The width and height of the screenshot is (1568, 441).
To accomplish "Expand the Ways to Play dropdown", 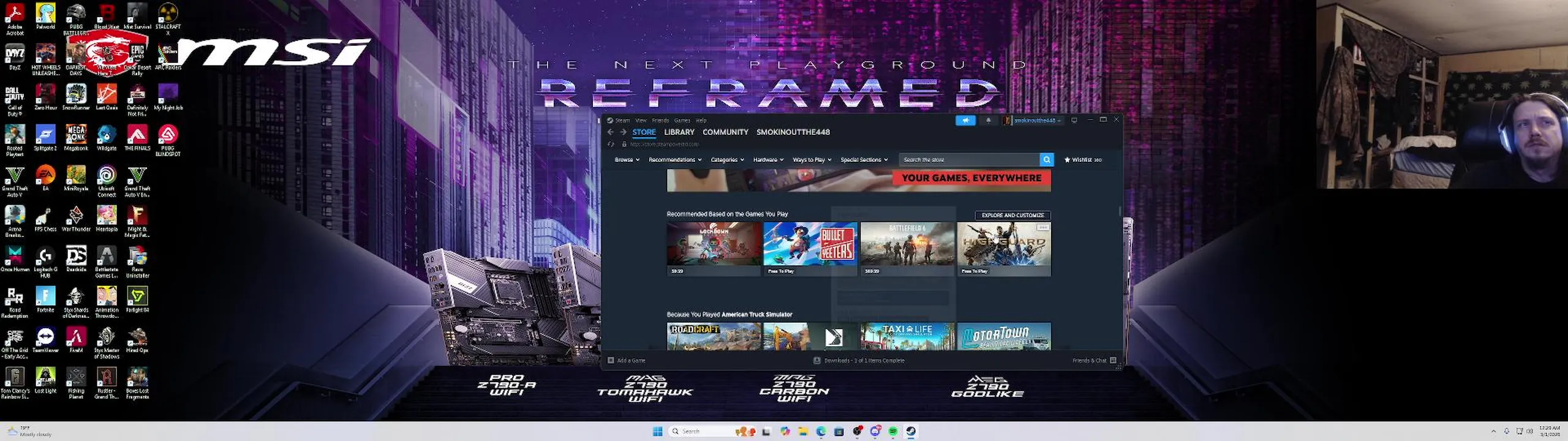I will tap(812, 160).
